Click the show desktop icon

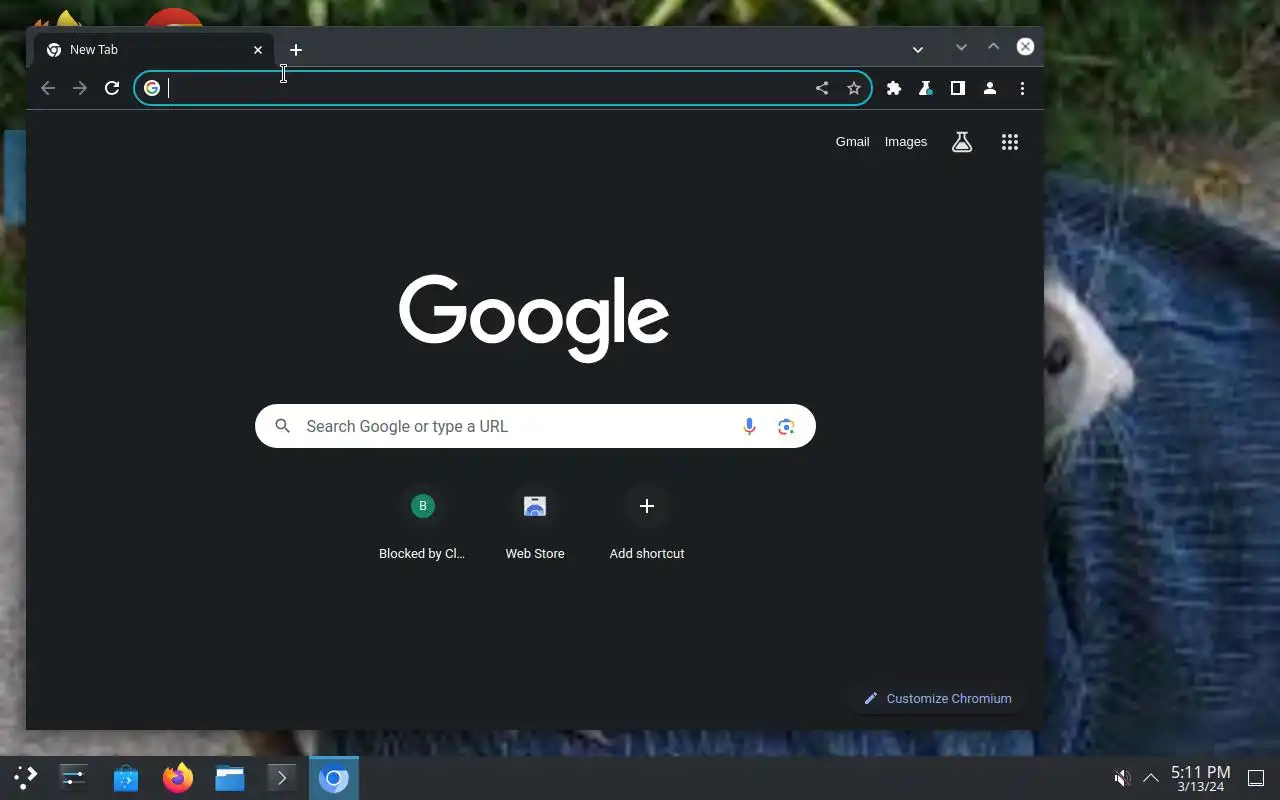(x=1257, y=778)
